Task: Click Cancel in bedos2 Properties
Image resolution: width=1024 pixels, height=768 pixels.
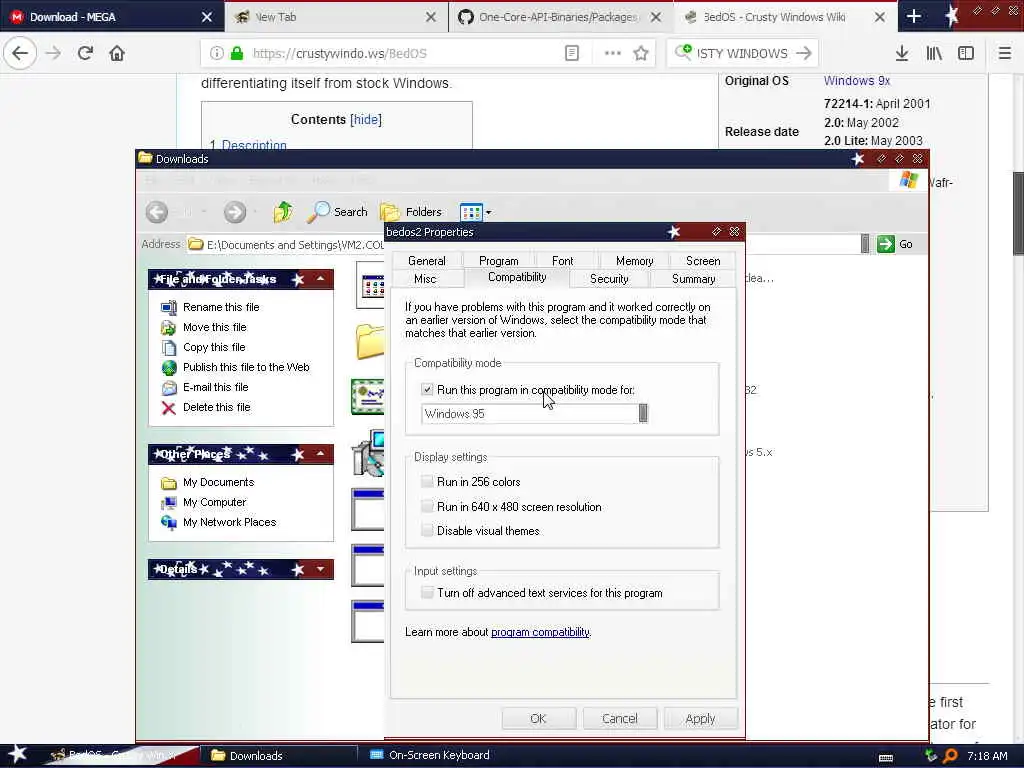Action: pyautogui.click(x=619, y=718)
